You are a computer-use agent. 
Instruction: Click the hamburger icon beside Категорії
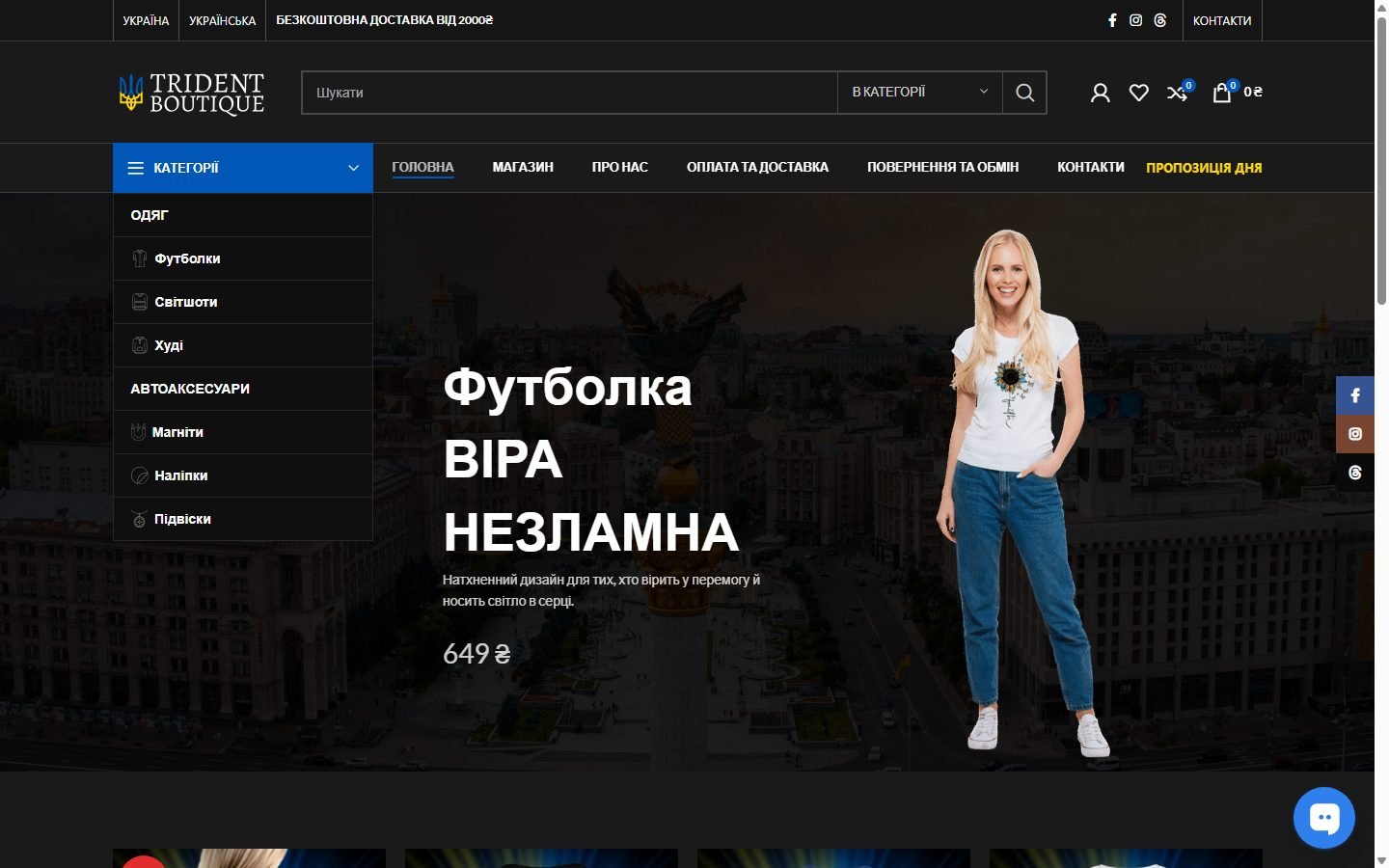(x=136, y=168)
